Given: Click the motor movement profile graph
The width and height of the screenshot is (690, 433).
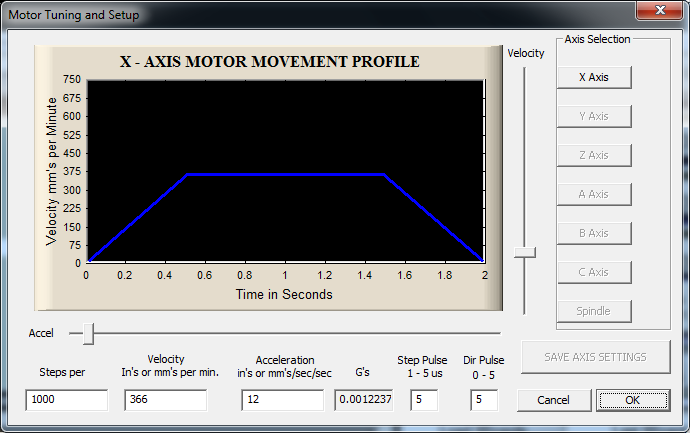Looking at the screenshot, I should (285, 170).
